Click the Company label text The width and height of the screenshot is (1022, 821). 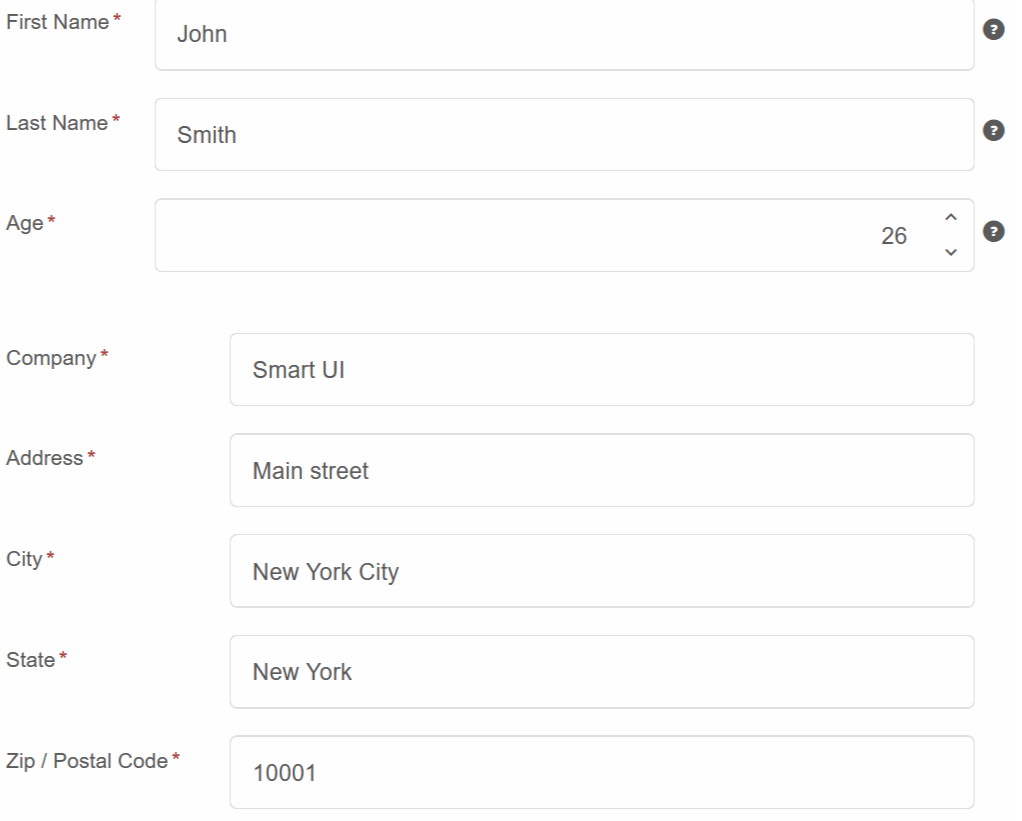coord(51,358)
